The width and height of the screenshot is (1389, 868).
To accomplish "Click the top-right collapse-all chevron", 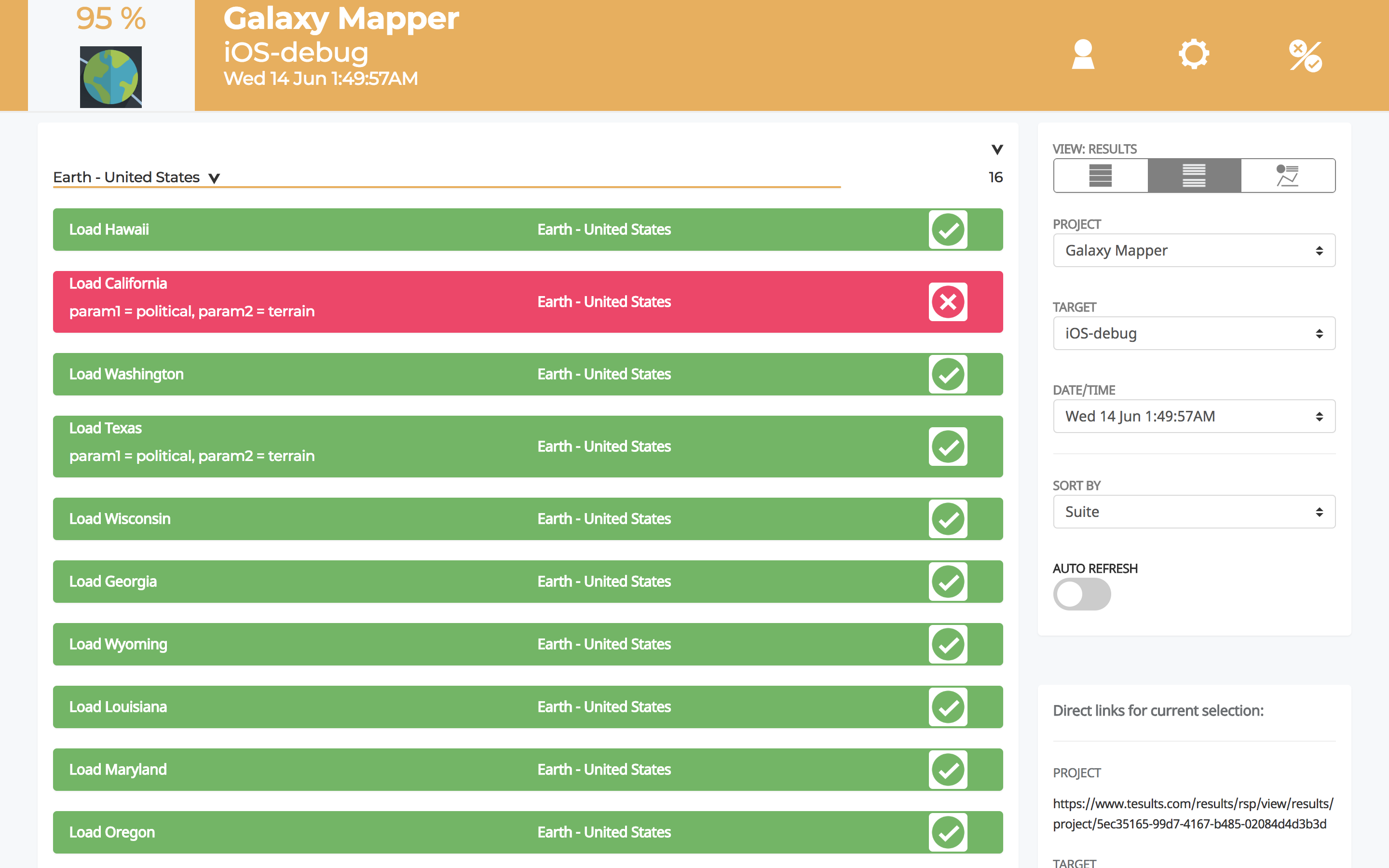I will click(997, 149).
